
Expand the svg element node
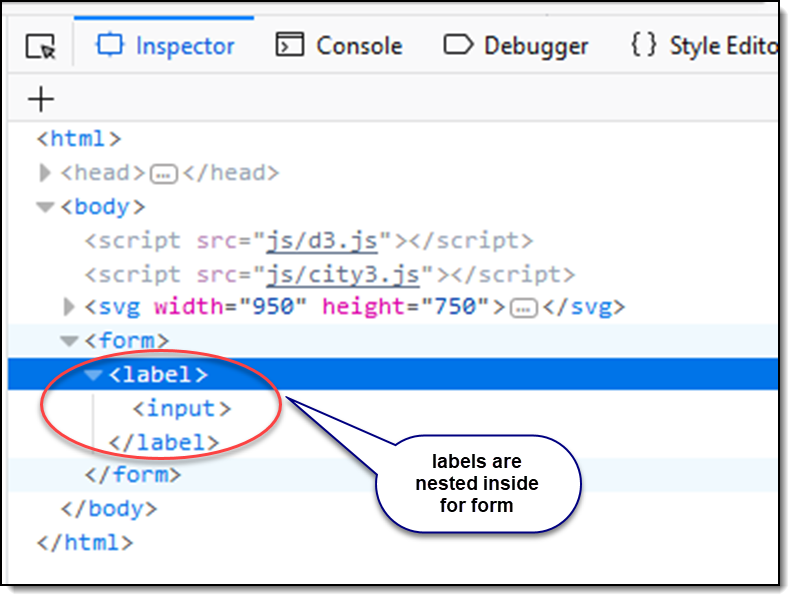pyautogui.click(x=69, y=307)
